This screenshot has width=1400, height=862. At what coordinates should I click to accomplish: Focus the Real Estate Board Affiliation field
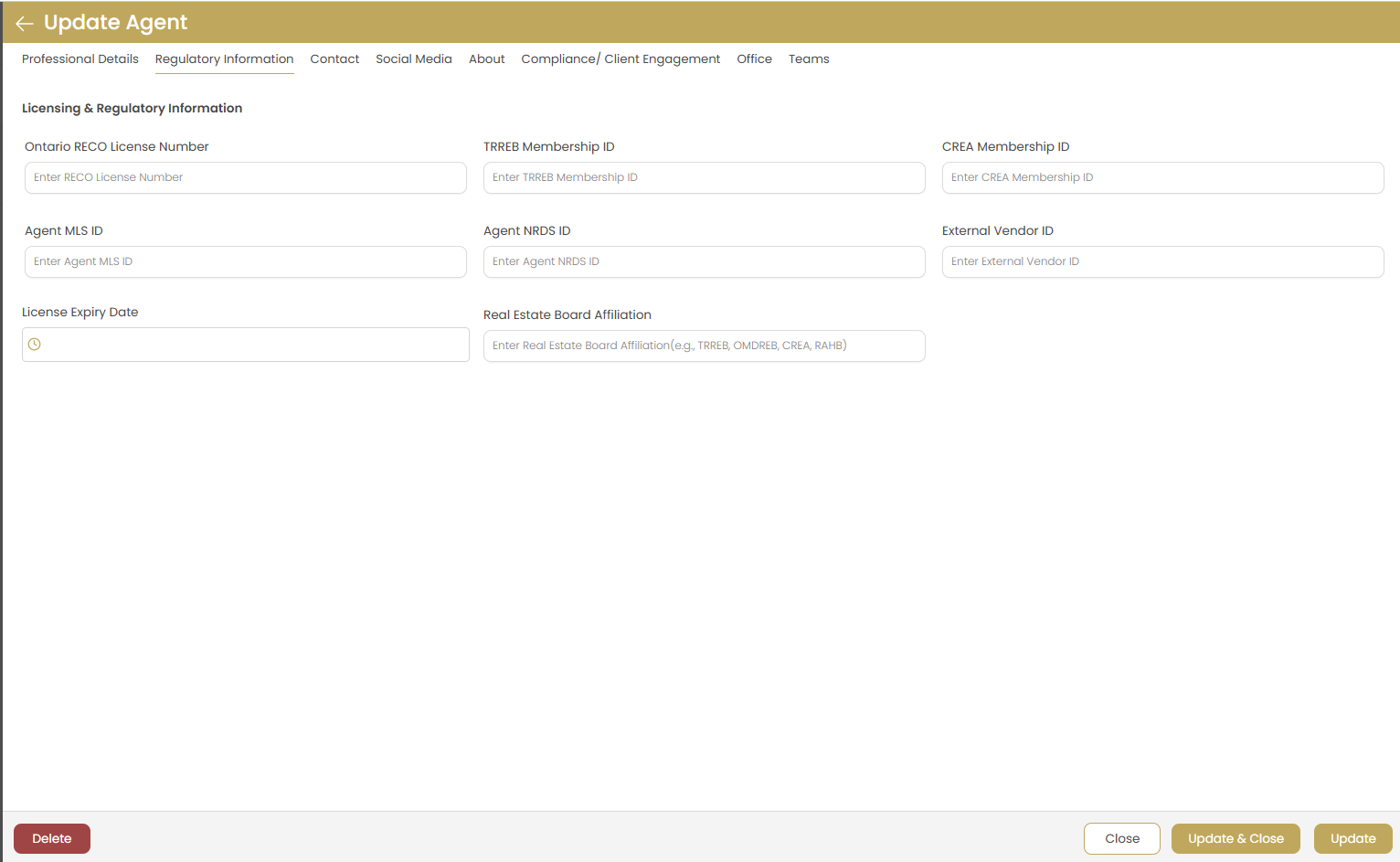[x=704, y=346]
